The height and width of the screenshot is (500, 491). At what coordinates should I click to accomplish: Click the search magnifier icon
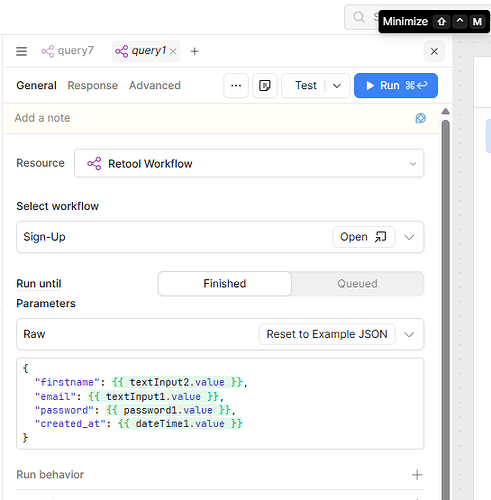(359, 17)
